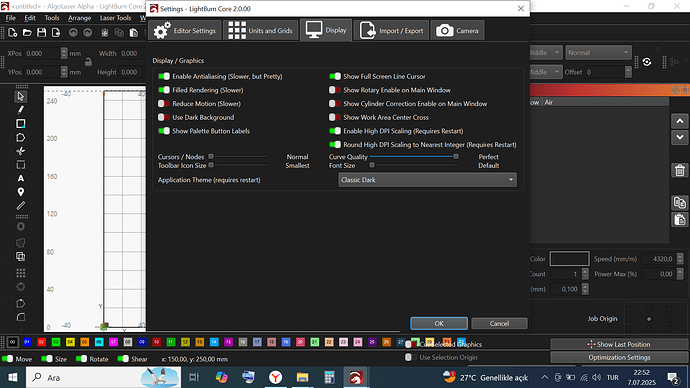Viewport: 690px width, 388px height.
Task: Open the Tools menu
Action: [52, 18]
